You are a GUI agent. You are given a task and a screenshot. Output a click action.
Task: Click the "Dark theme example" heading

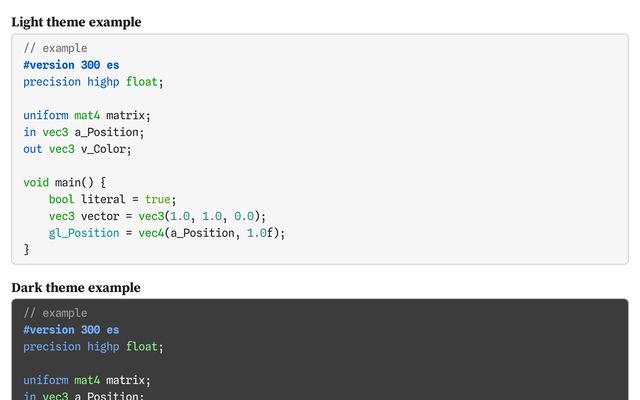[x=76, y=288]
